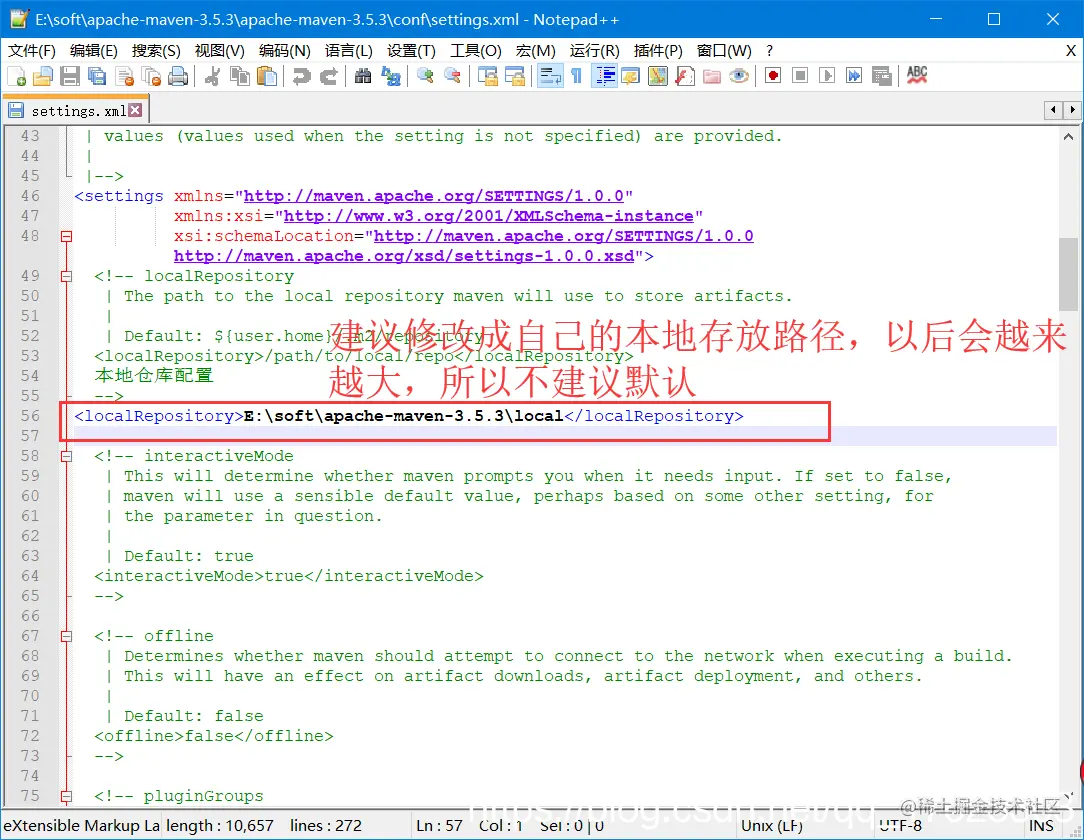Open the 插件(P) menu
Viewport: 1084px width, 840px height.
tap(658, 50)
